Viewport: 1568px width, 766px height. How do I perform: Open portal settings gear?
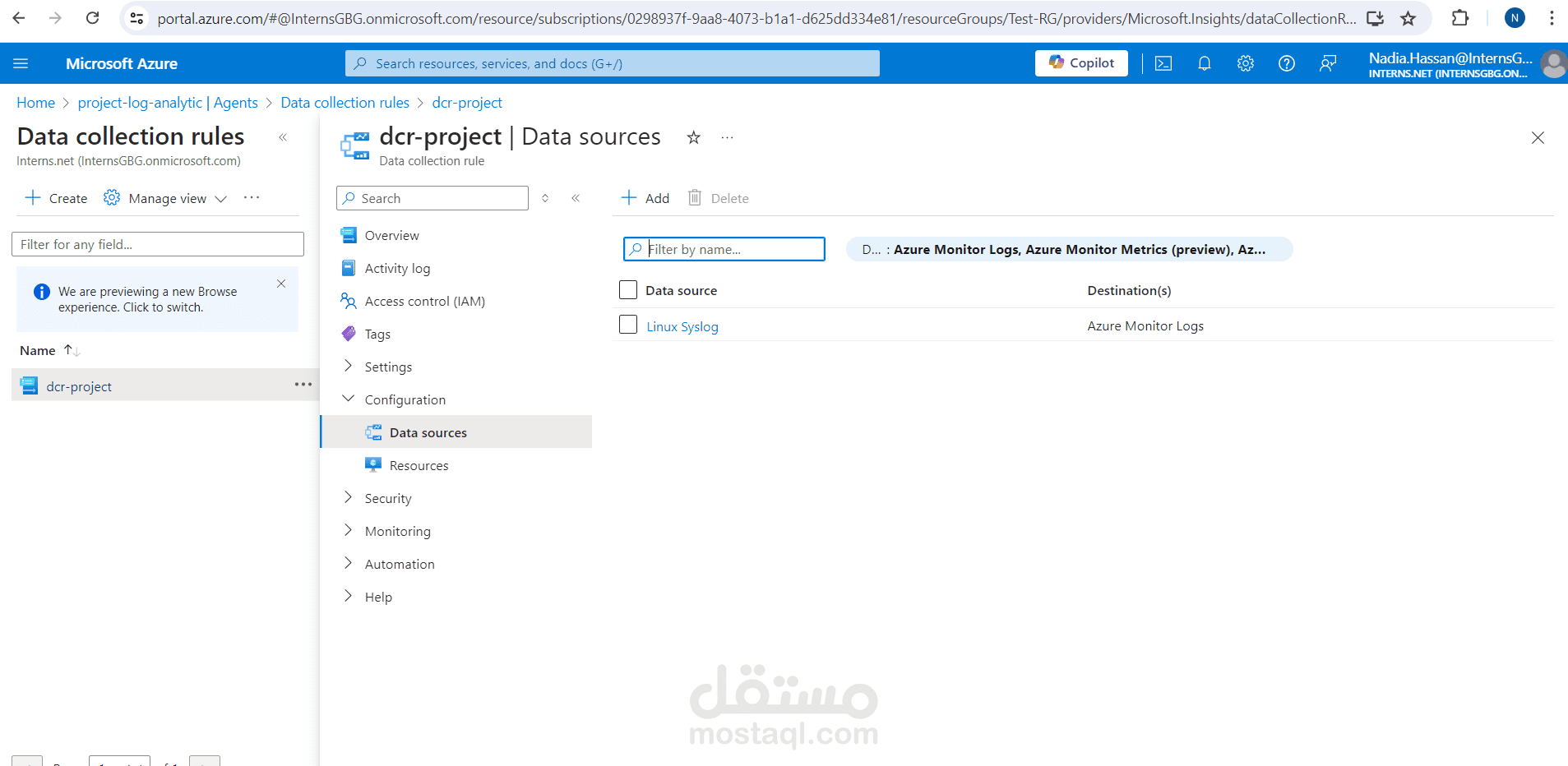click(x=1246, y=63)
